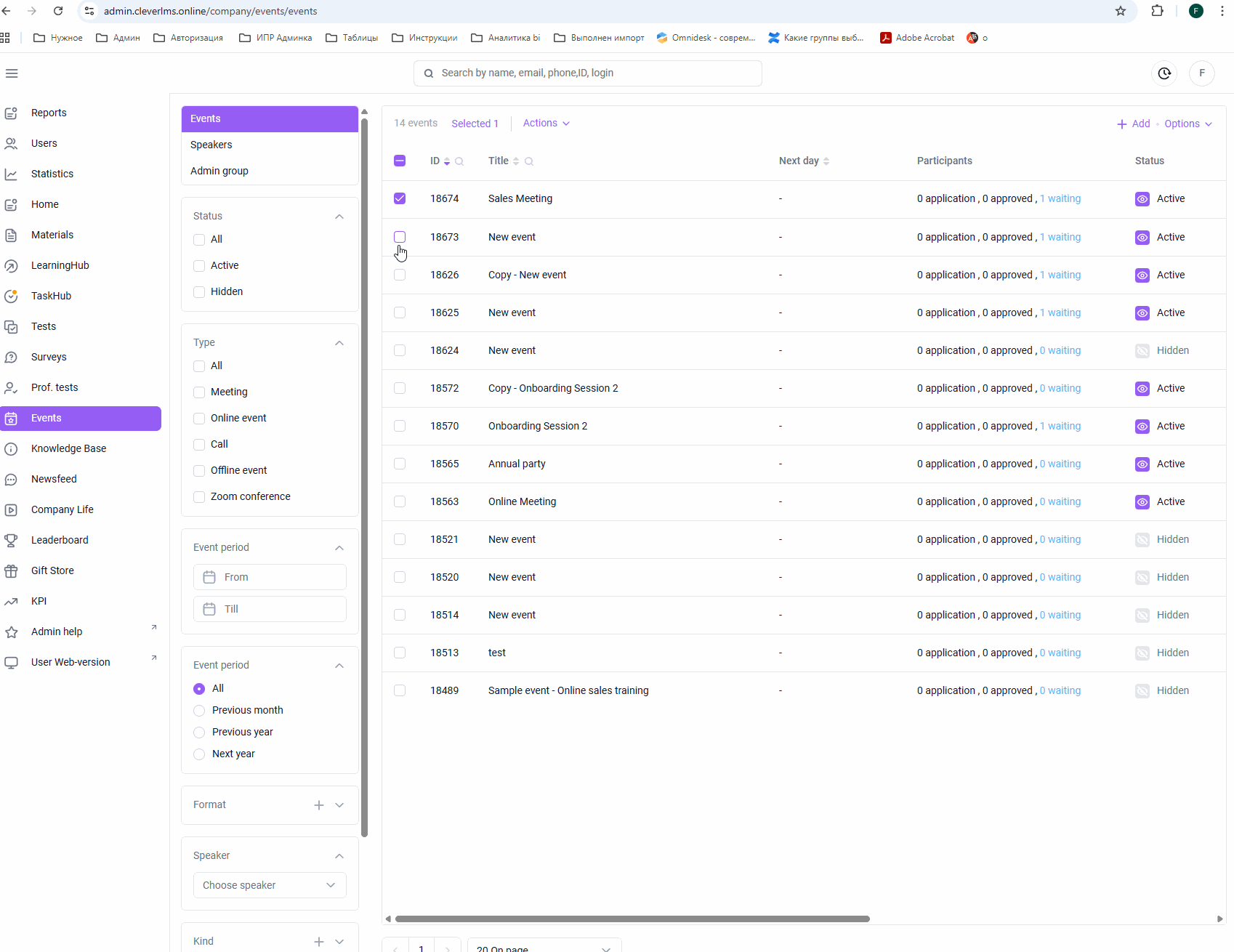
Task: Sort by Next day column arrows
Action: [x=826, y=161]
